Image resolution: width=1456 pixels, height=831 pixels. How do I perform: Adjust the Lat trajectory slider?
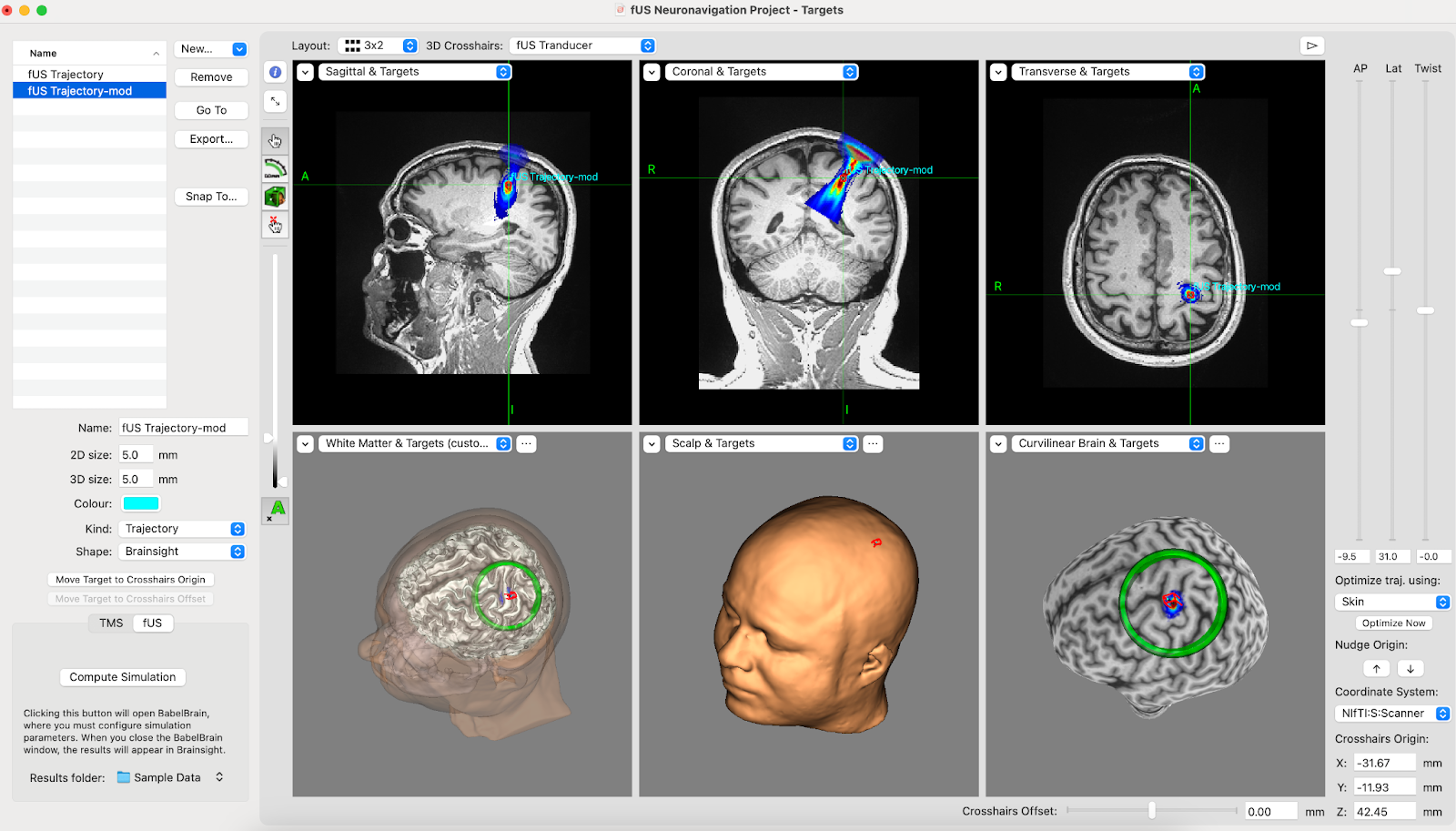coord(1392,270)
